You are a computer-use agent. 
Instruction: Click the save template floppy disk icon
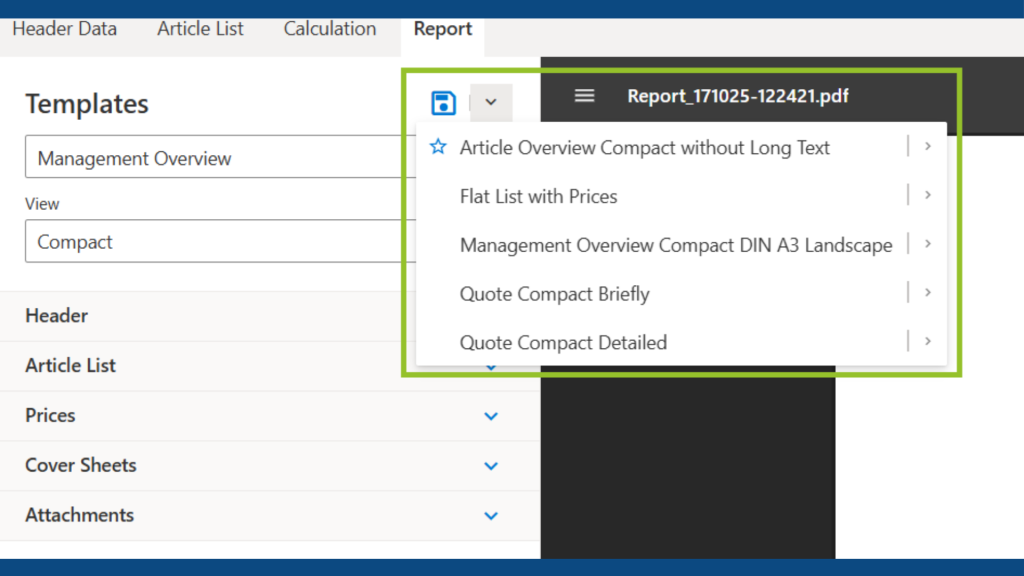click(x=443, y=102)
